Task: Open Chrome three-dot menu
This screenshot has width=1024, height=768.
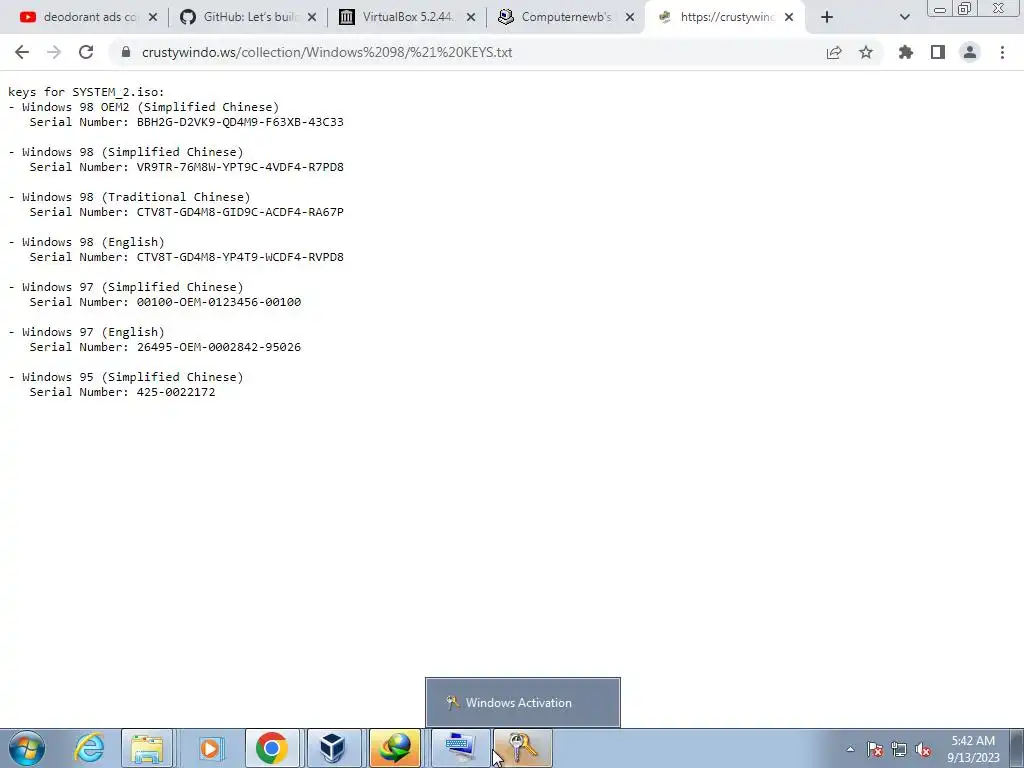Action: pos(1002,52)
